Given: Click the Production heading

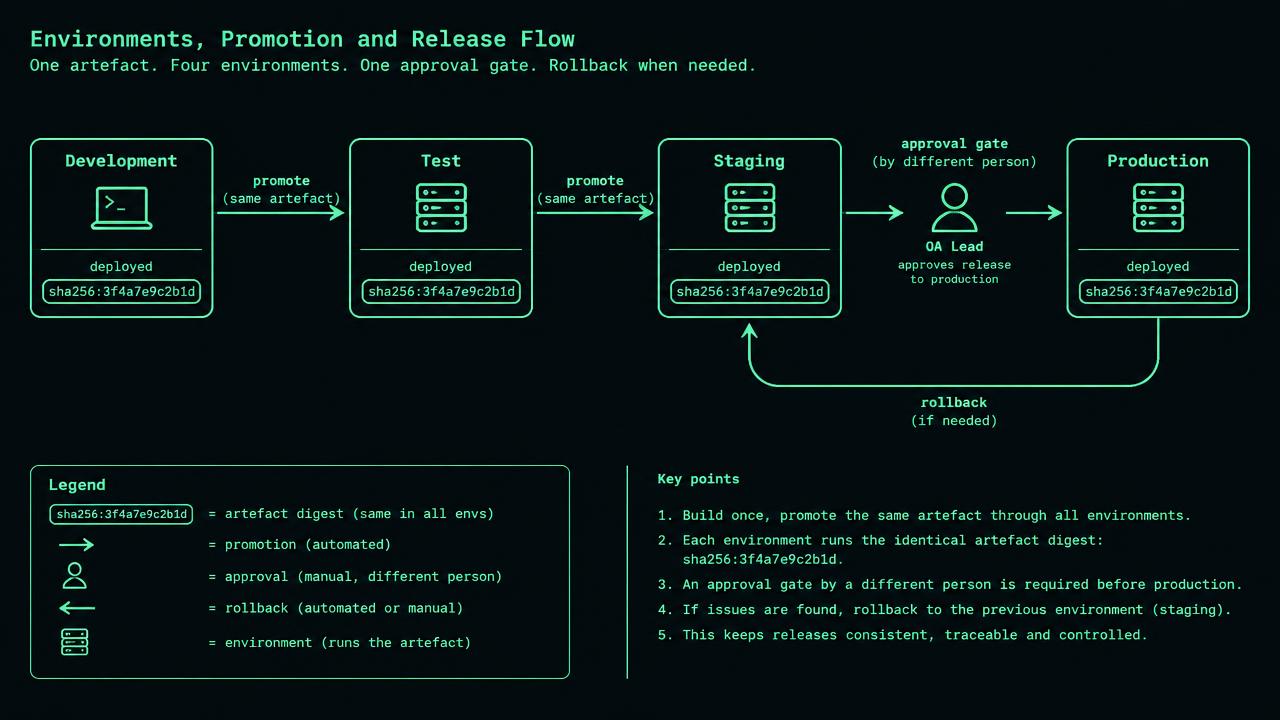Looking at the screenshot, I should (1158, 161).
